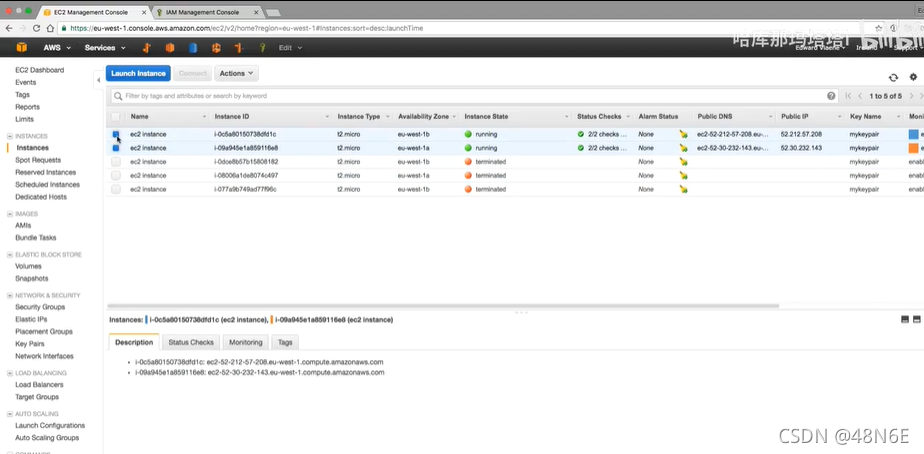Go back in the browser

10,28
